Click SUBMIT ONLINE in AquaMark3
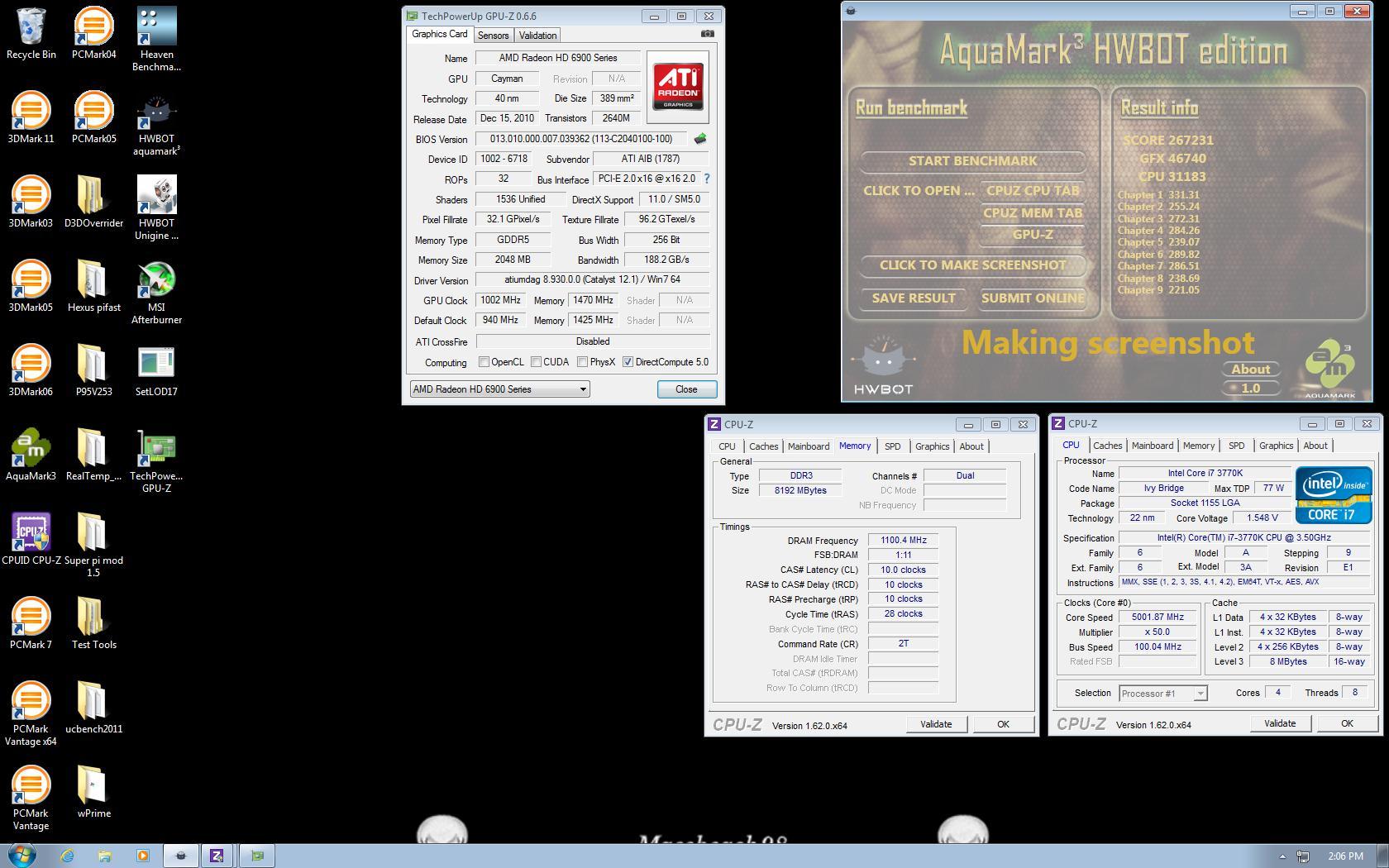 (1033, 298)
